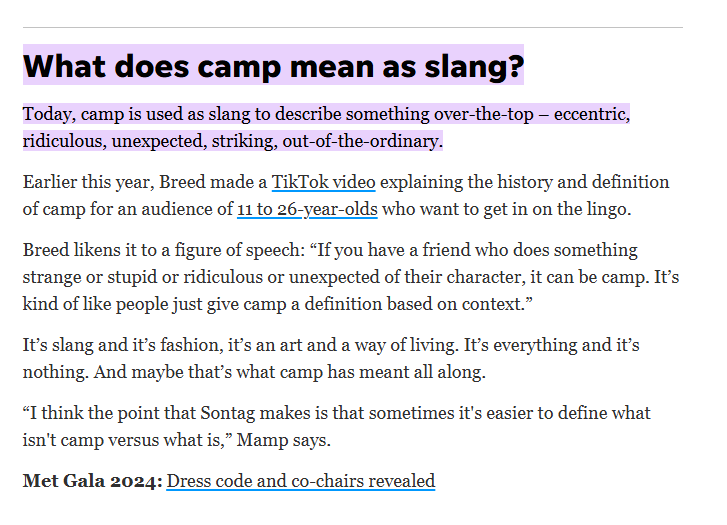Click paragraph starting "Breed likens it to"

click(351, 277)
